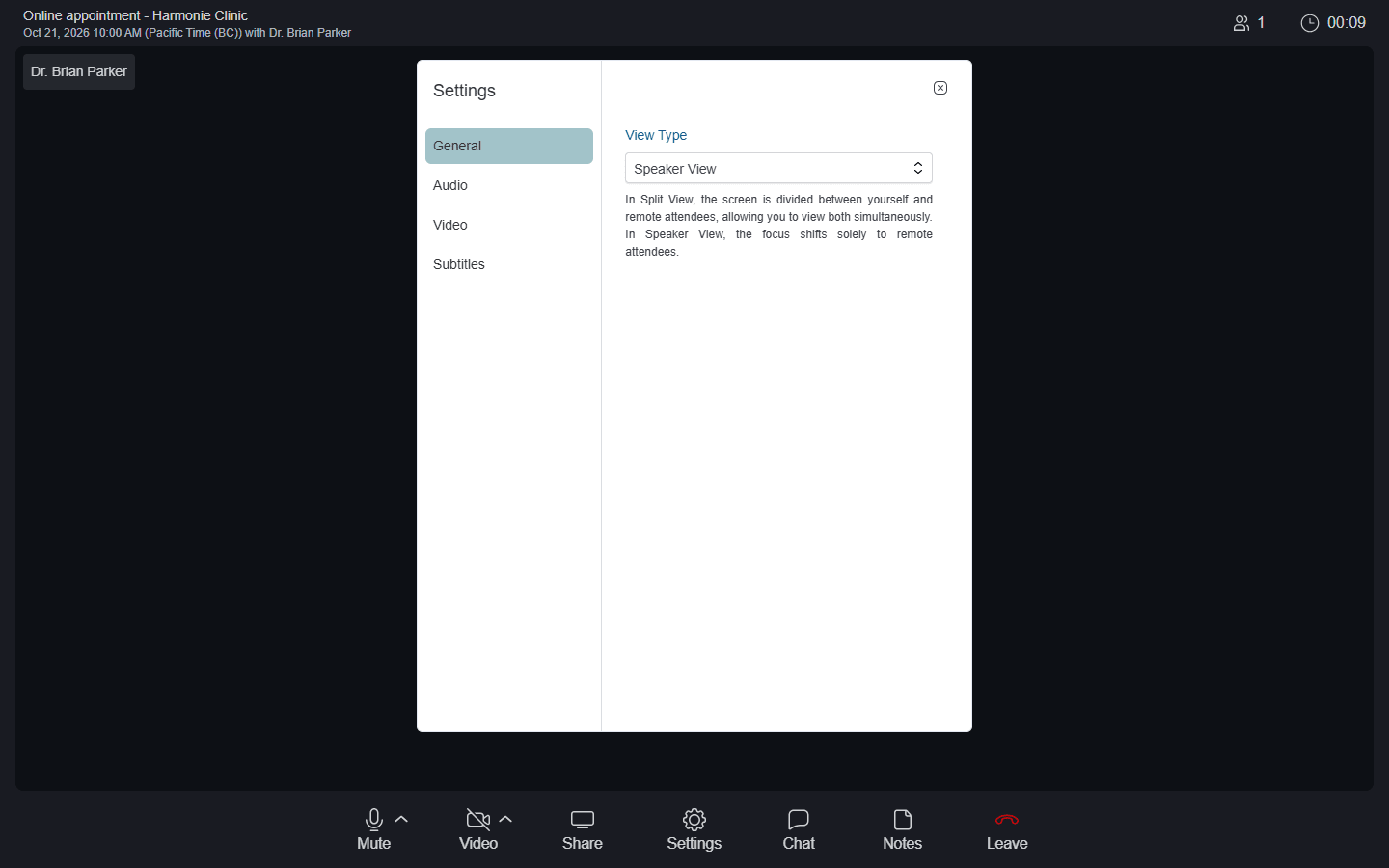
Task: Click the call timer clock icon
Action: 1310,23
